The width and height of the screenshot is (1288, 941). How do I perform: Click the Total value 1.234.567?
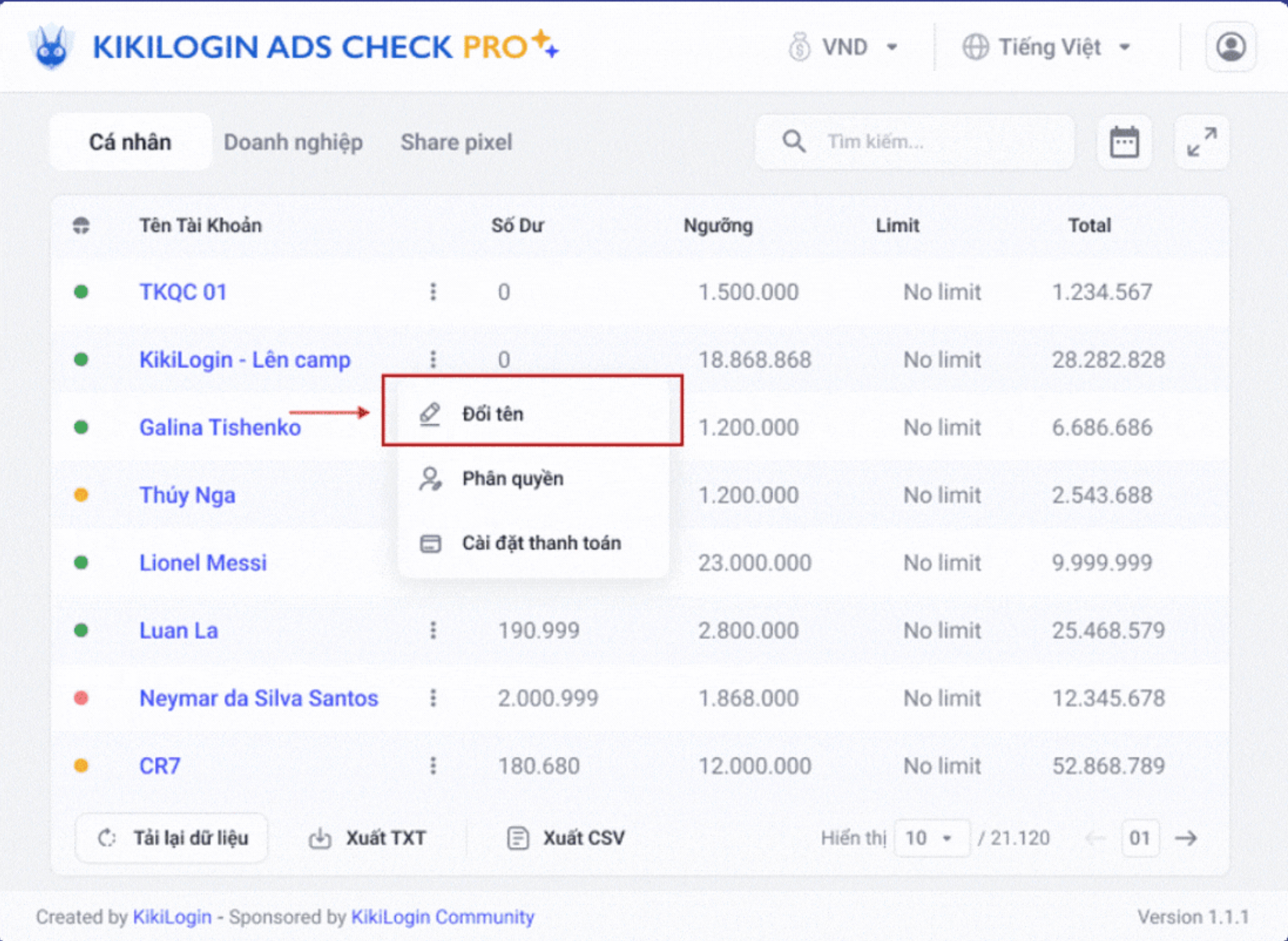click(1102, 292)
